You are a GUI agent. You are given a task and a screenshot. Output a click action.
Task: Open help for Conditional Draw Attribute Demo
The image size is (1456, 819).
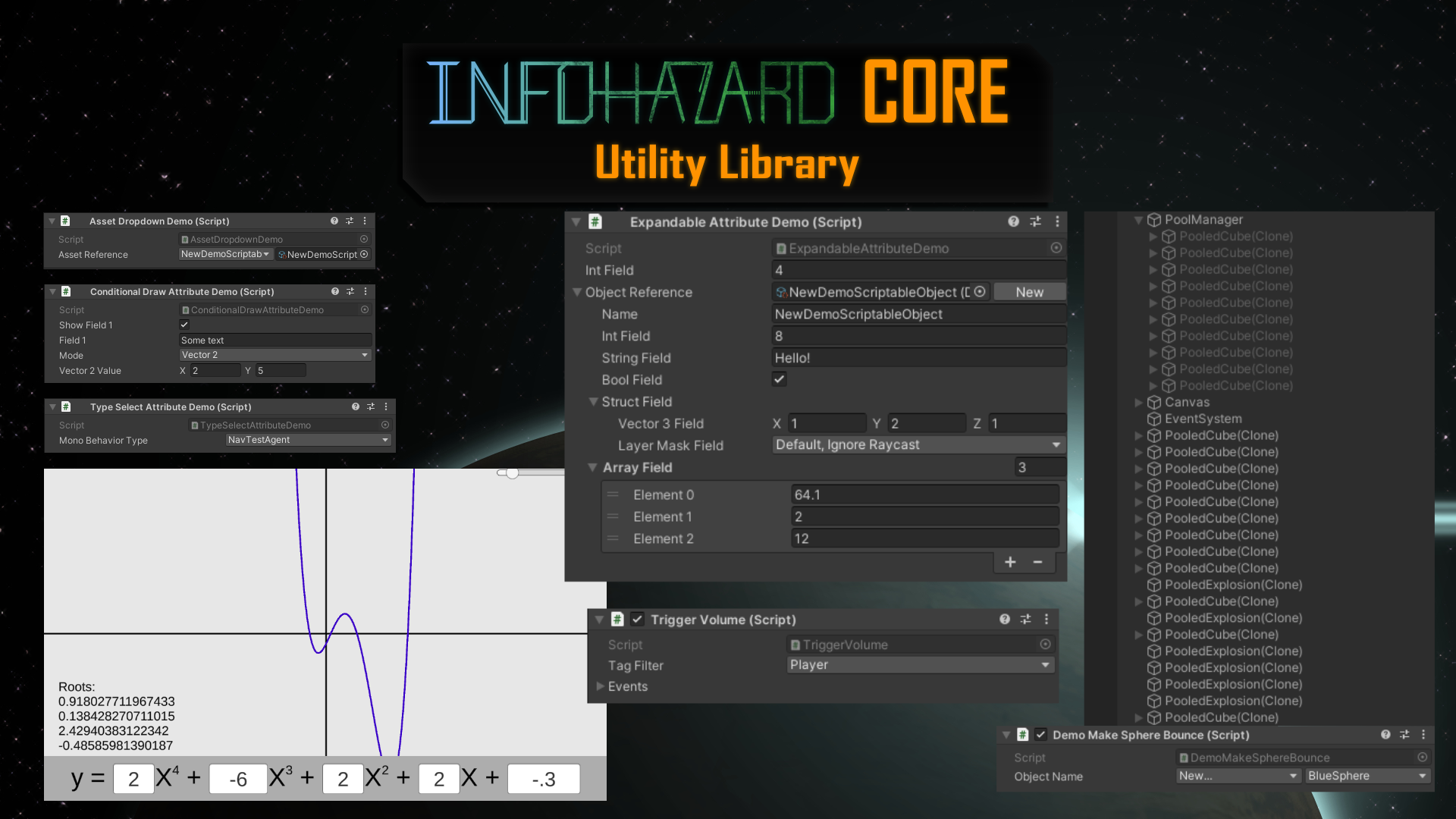pos(335,291)
